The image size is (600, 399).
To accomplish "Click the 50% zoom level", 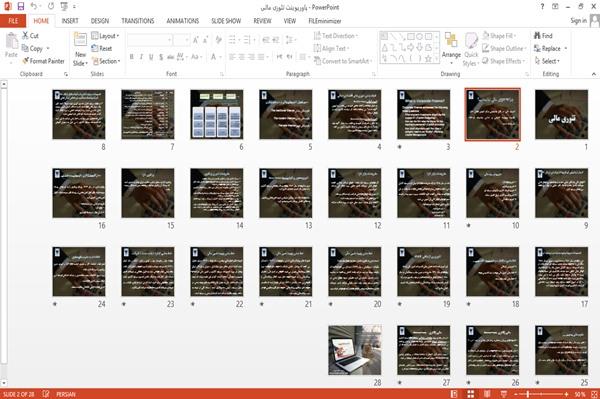I will pos(579,394).
